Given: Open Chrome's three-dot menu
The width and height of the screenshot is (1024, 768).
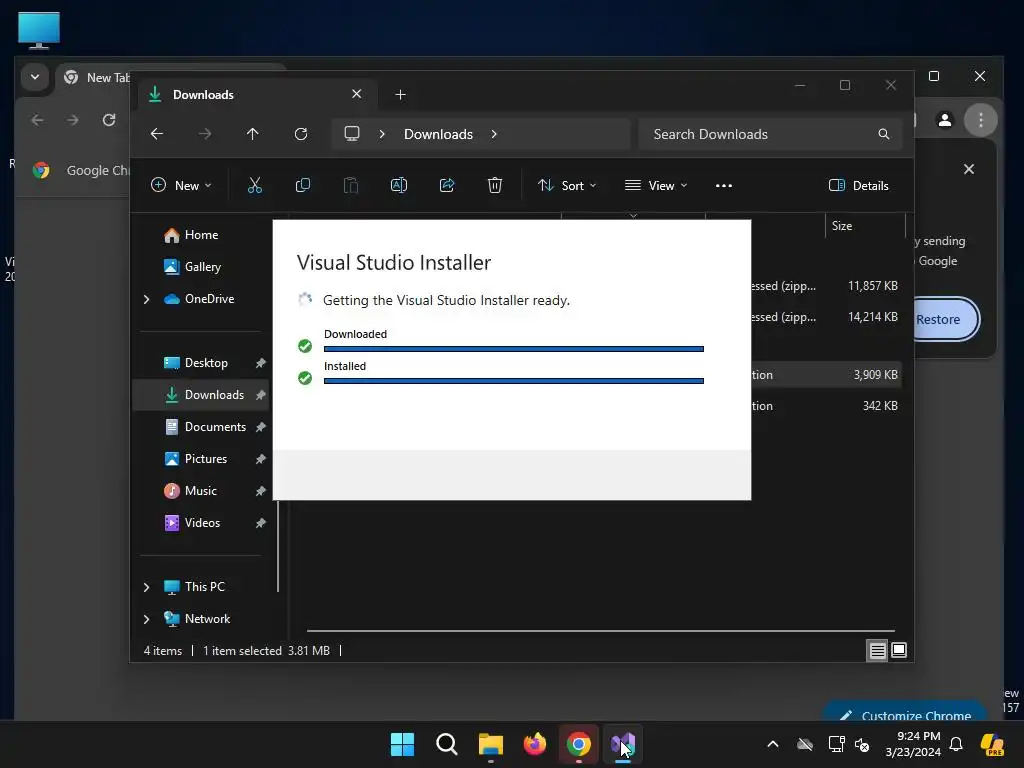Looking at the screenshot, I should click(981, 120).
